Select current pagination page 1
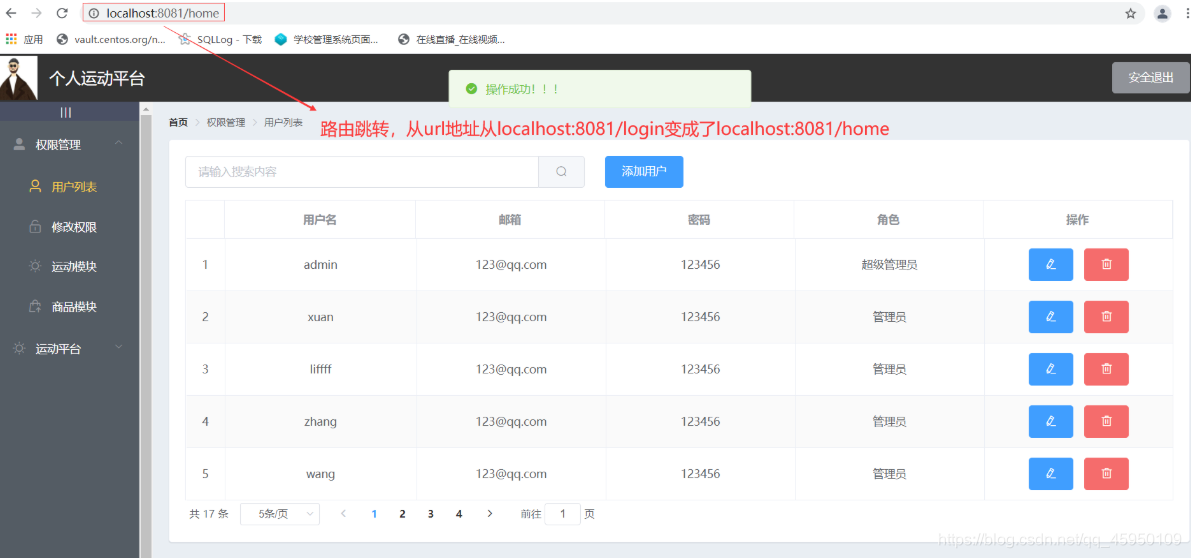 (x=374, y=514)
